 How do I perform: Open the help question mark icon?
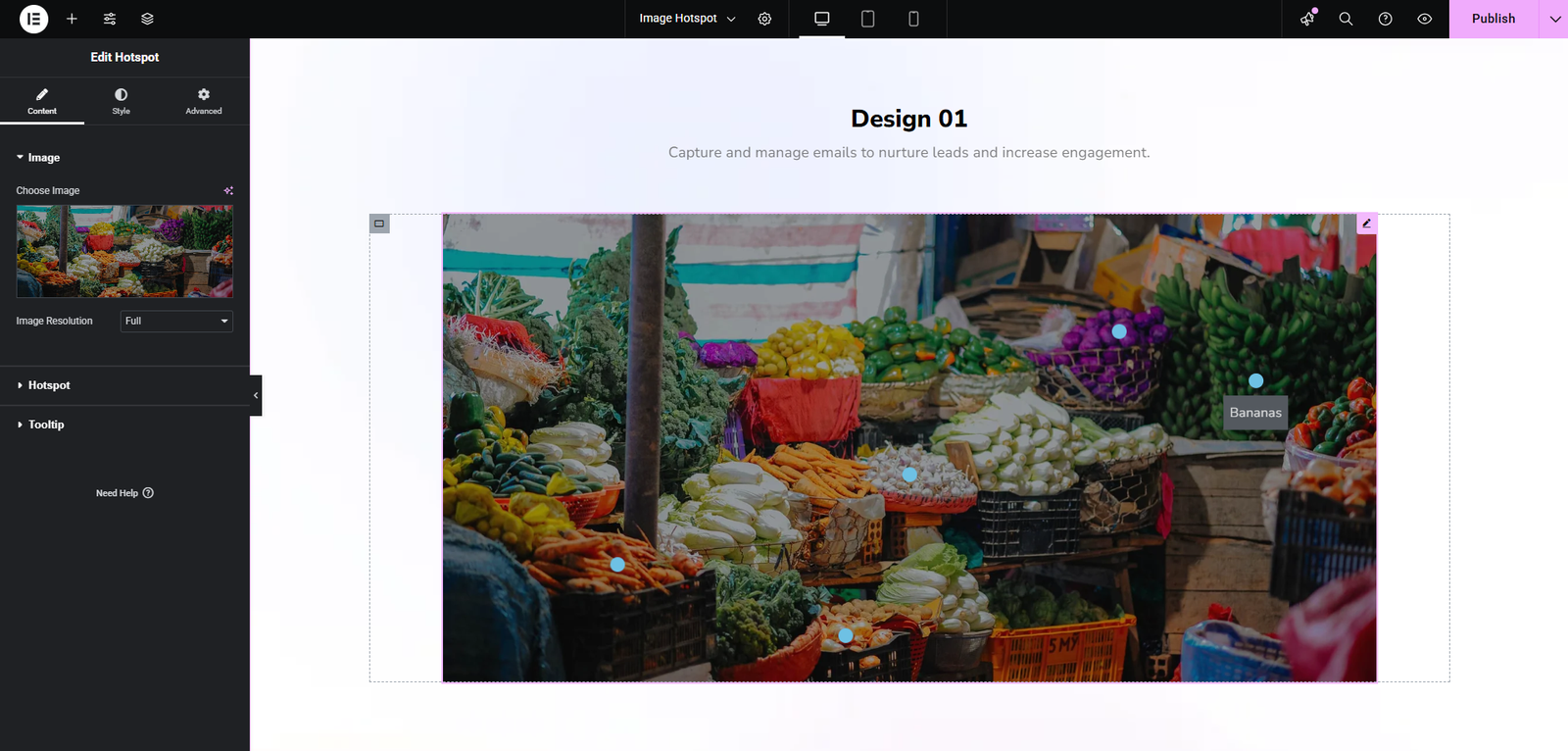coord(1385,19)
